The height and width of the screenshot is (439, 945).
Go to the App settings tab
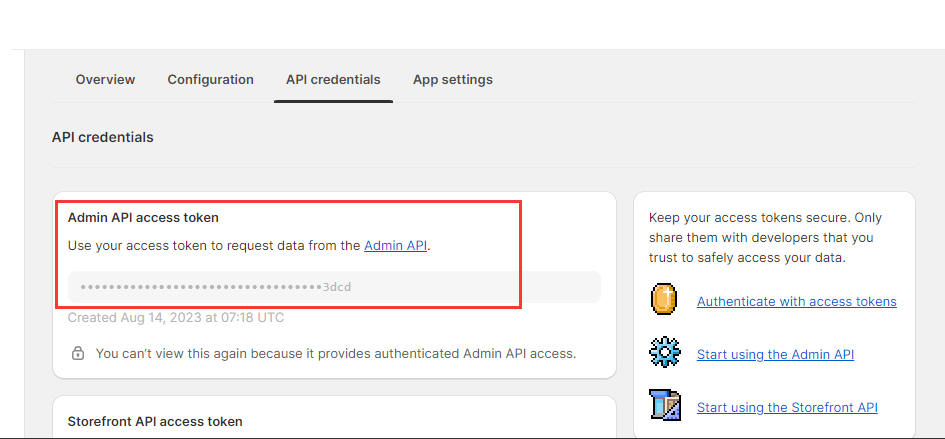[452, 80]
